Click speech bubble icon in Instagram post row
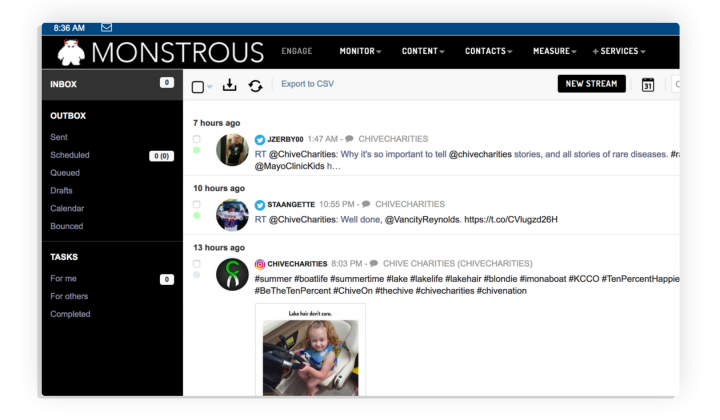The image size is (720, 420). click(x=374, y=263)
